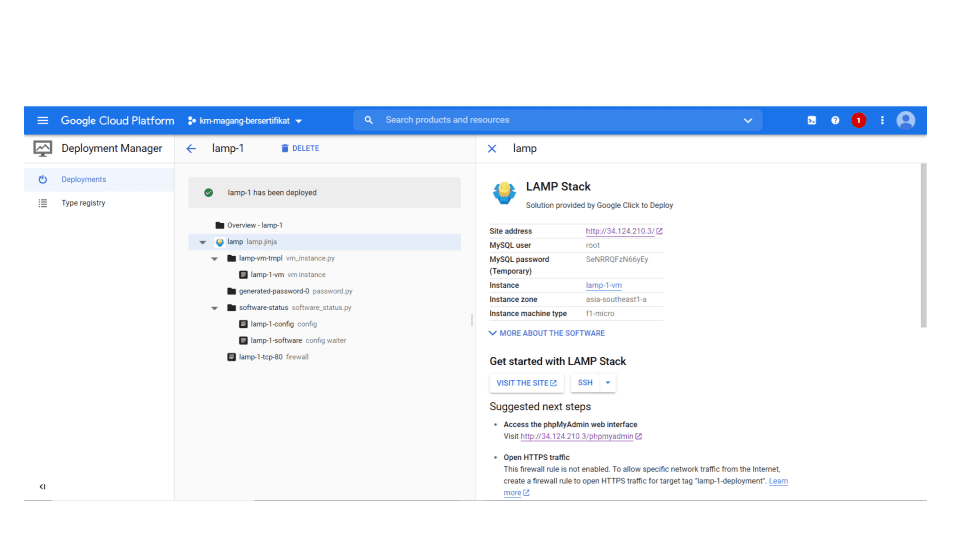
Task: Click the Deployment Manager product icon
Action: pyautogui.click(x=43, y=148)
